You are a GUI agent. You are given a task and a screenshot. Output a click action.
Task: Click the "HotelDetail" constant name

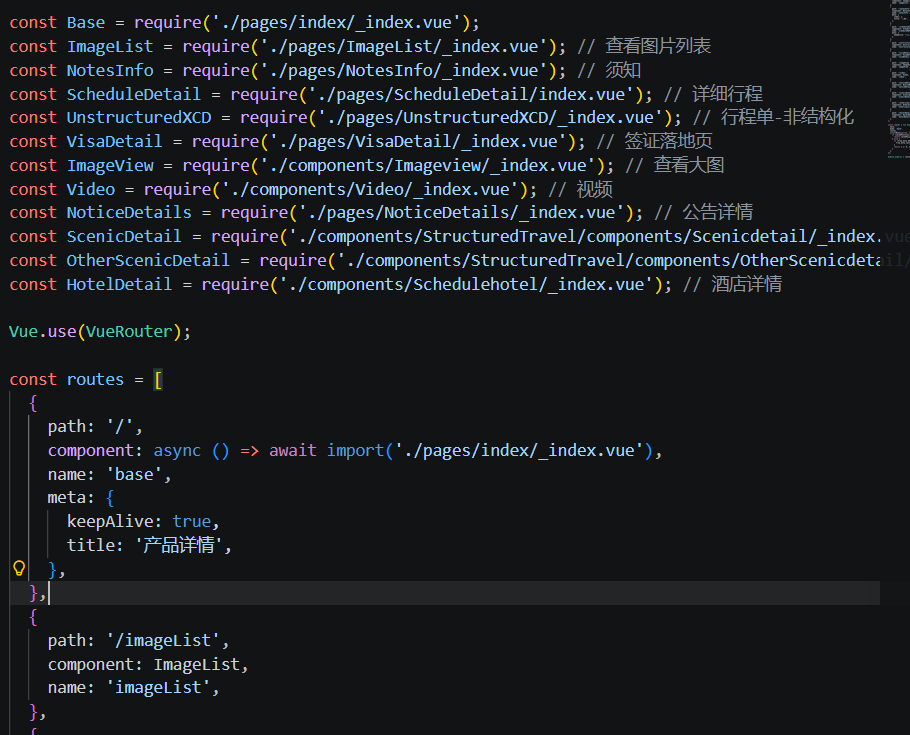[120, 284]
